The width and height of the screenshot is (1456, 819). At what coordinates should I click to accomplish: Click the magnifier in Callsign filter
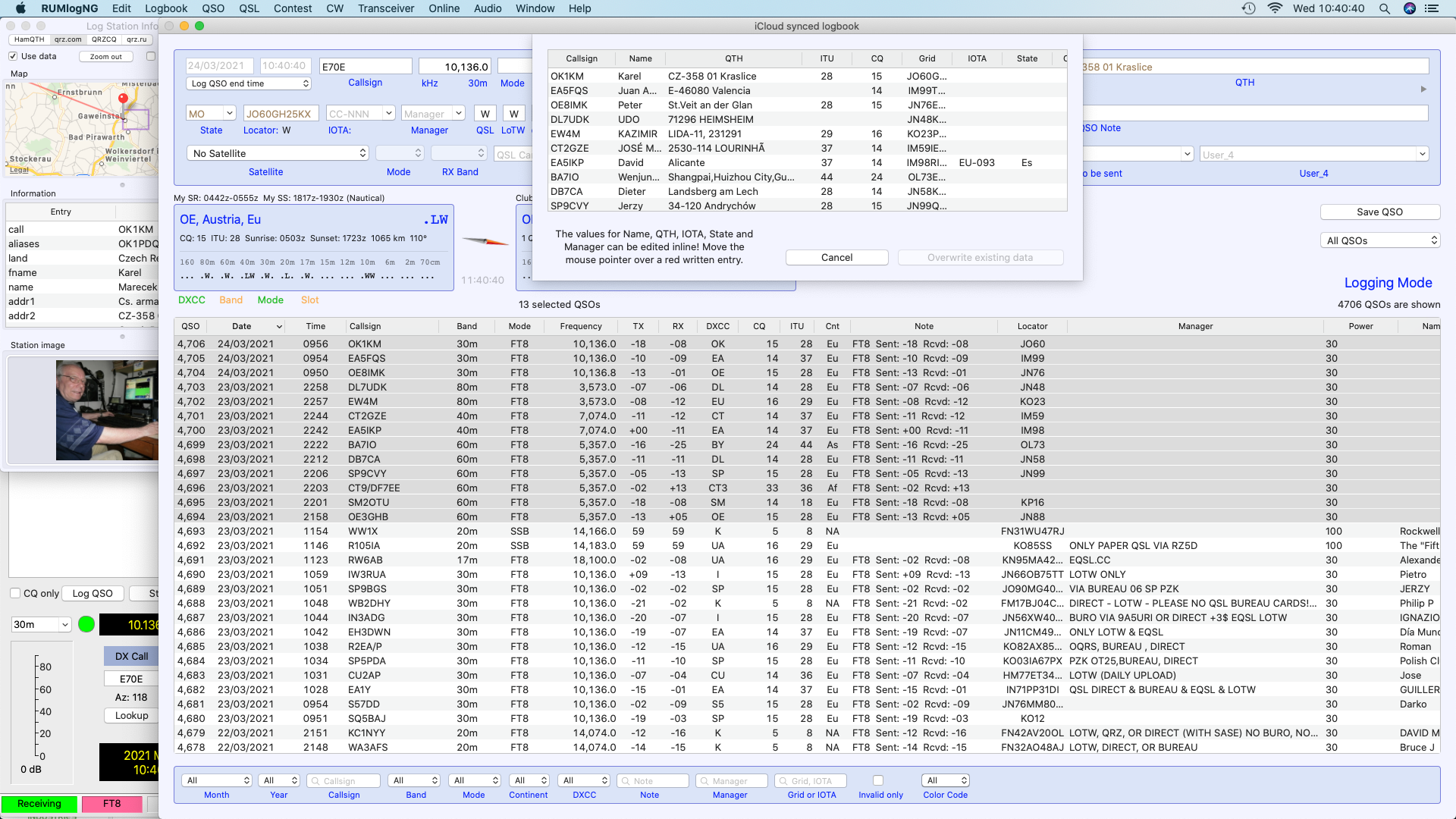click(x=315, y=781)
